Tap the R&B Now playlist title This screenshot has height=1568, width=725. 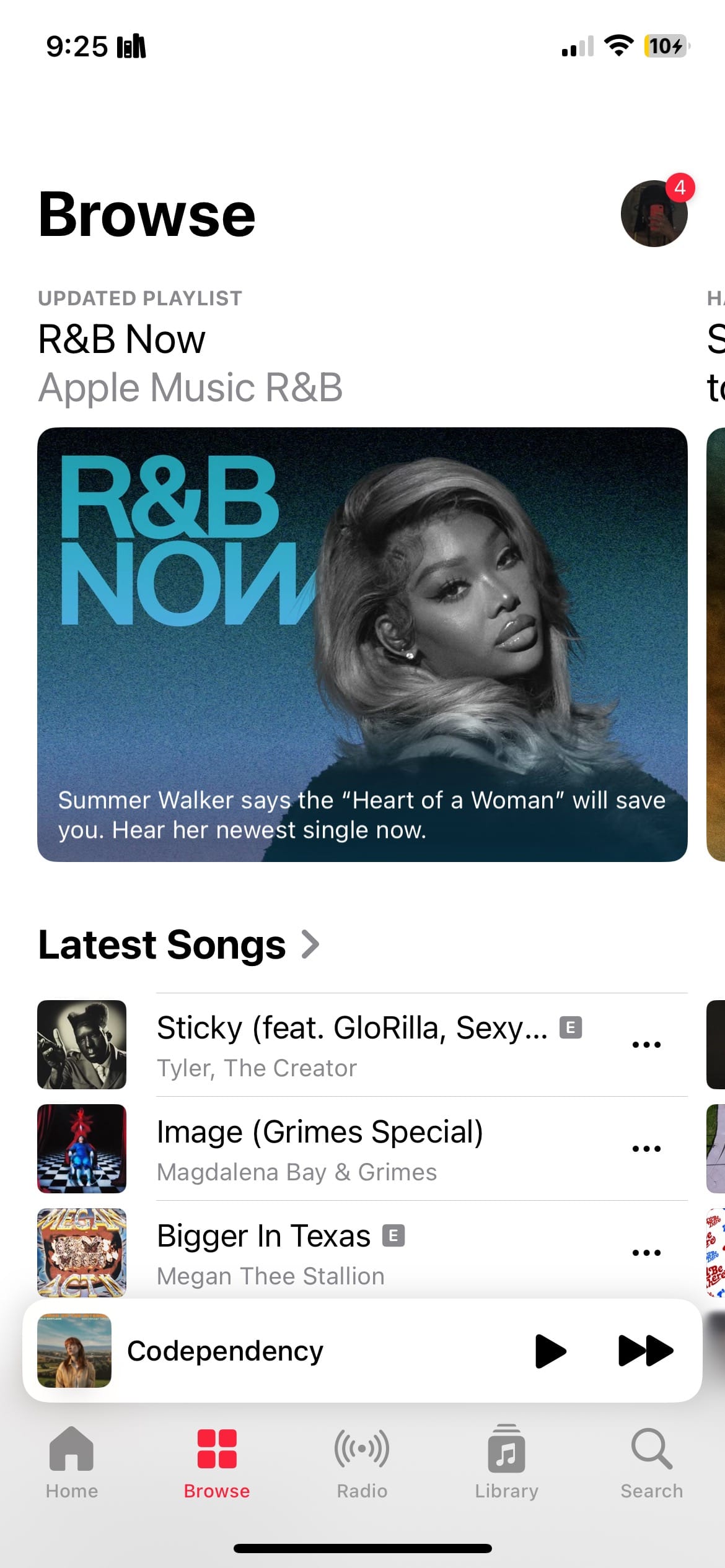[x=121, y=339]
